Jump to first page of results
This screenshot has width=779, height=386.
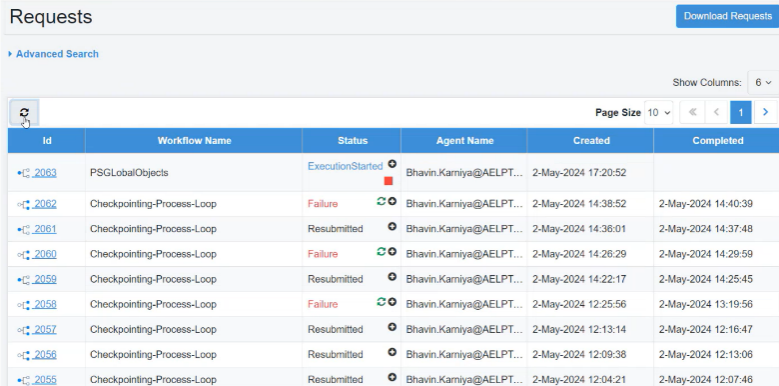tap(692, 112)
